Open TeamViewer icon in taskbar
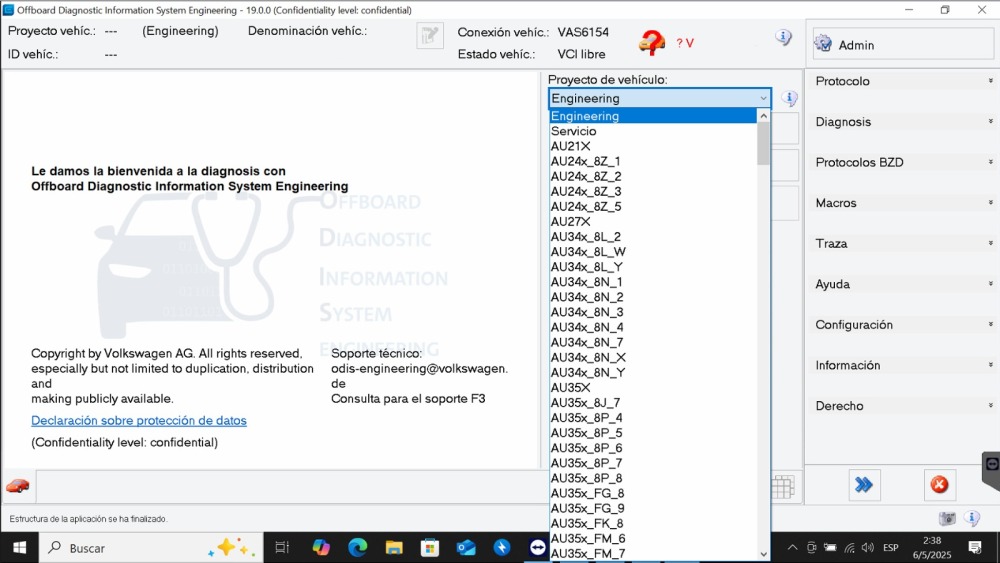The image size is (1000, 563). (538, 547)
